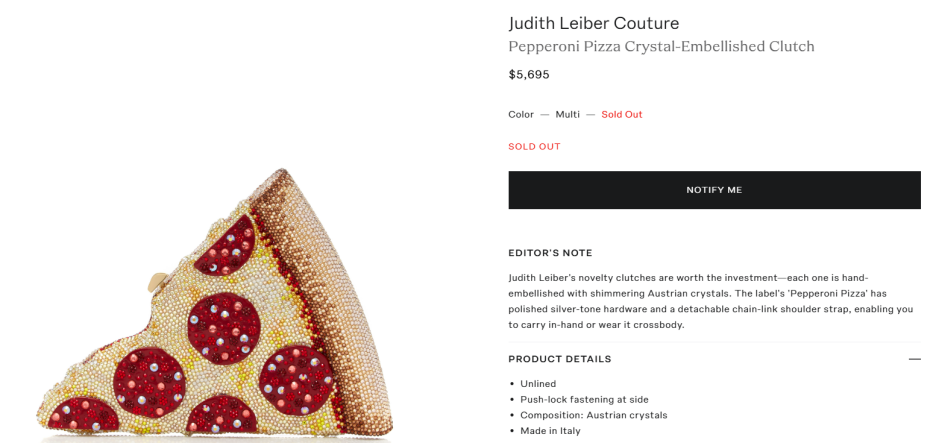The image size is (936, 443).
Task: Open the Judith Leiber Couture brand link
Action: [x=593, y=23]
